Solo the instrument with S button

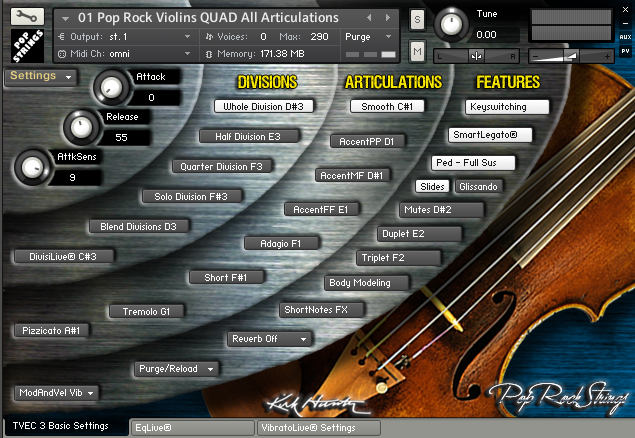pos(417,19)
